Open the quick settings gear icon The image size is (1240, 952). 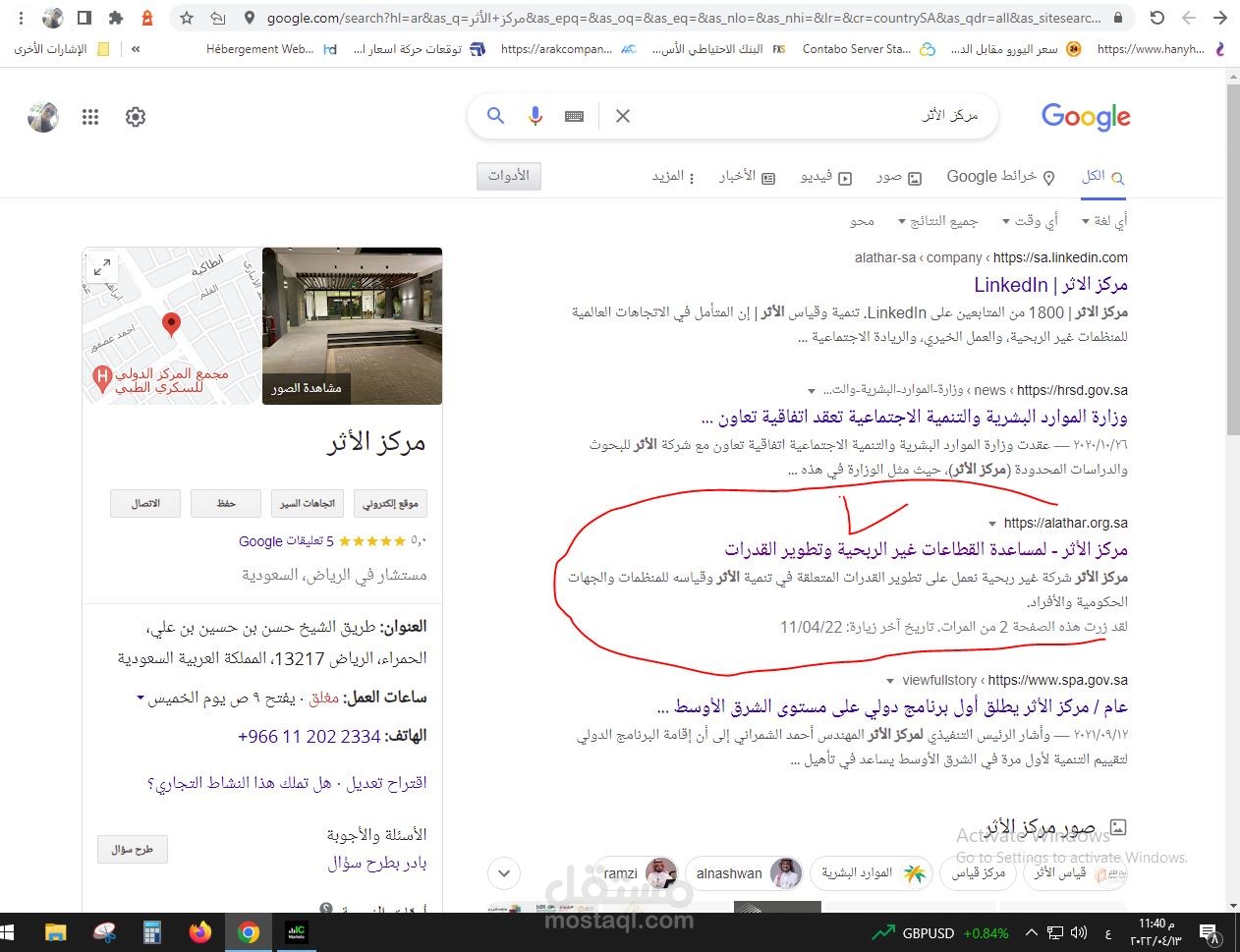click(135, 116)
